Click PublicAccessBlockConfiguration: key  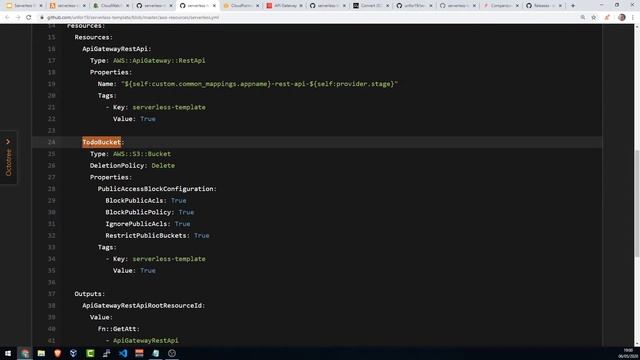coord(157,189)
